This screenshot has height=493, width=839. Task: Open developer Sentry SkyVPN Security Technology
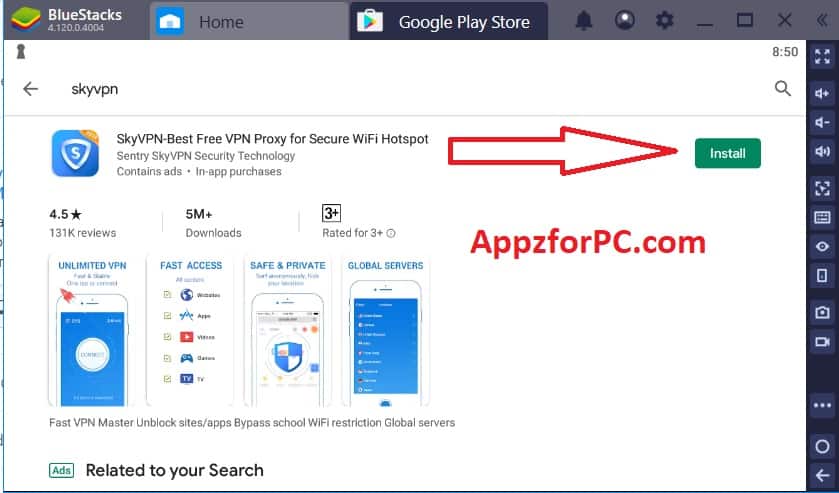pyautogui.click(x=205, y=156)
